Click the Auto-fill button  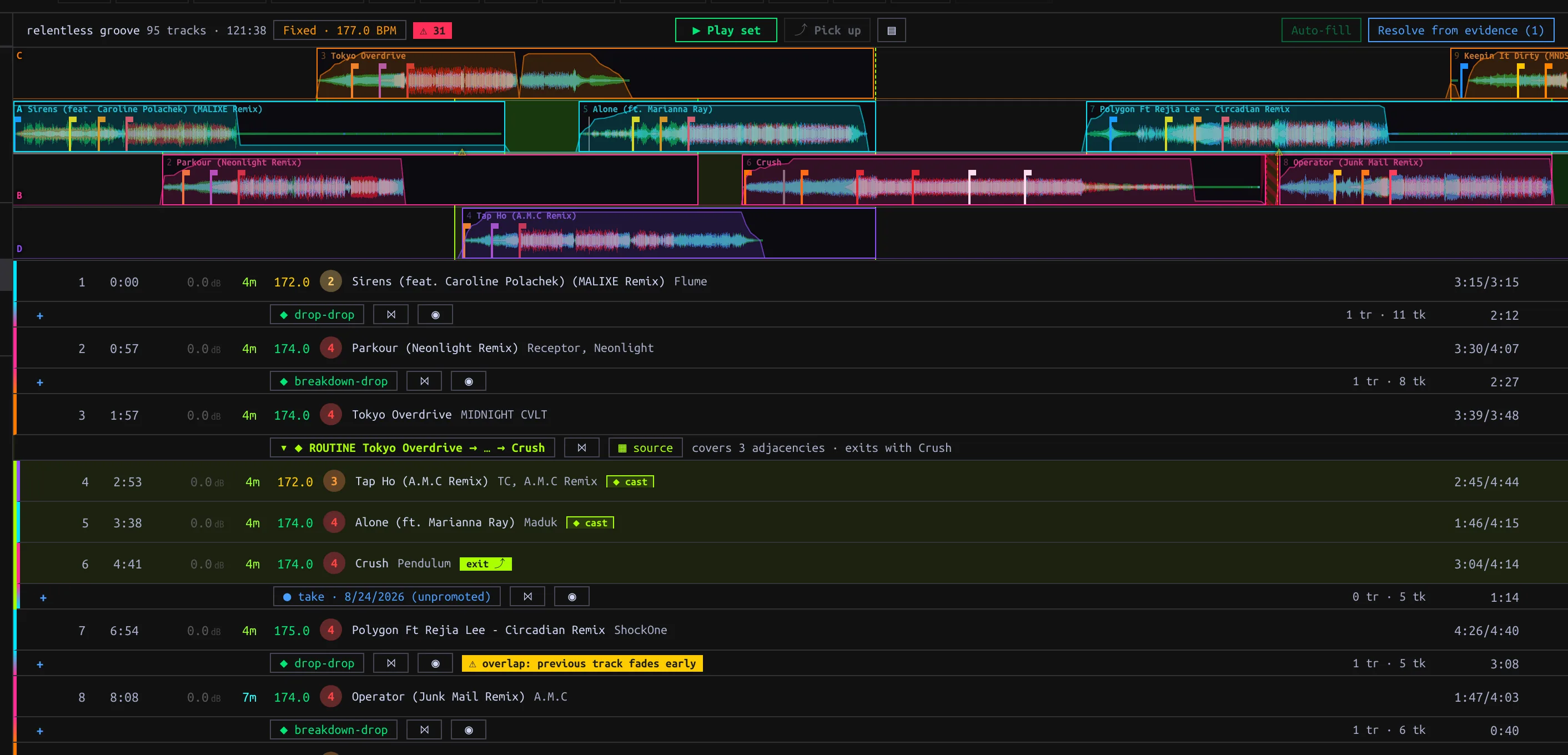click(1321, 31)
